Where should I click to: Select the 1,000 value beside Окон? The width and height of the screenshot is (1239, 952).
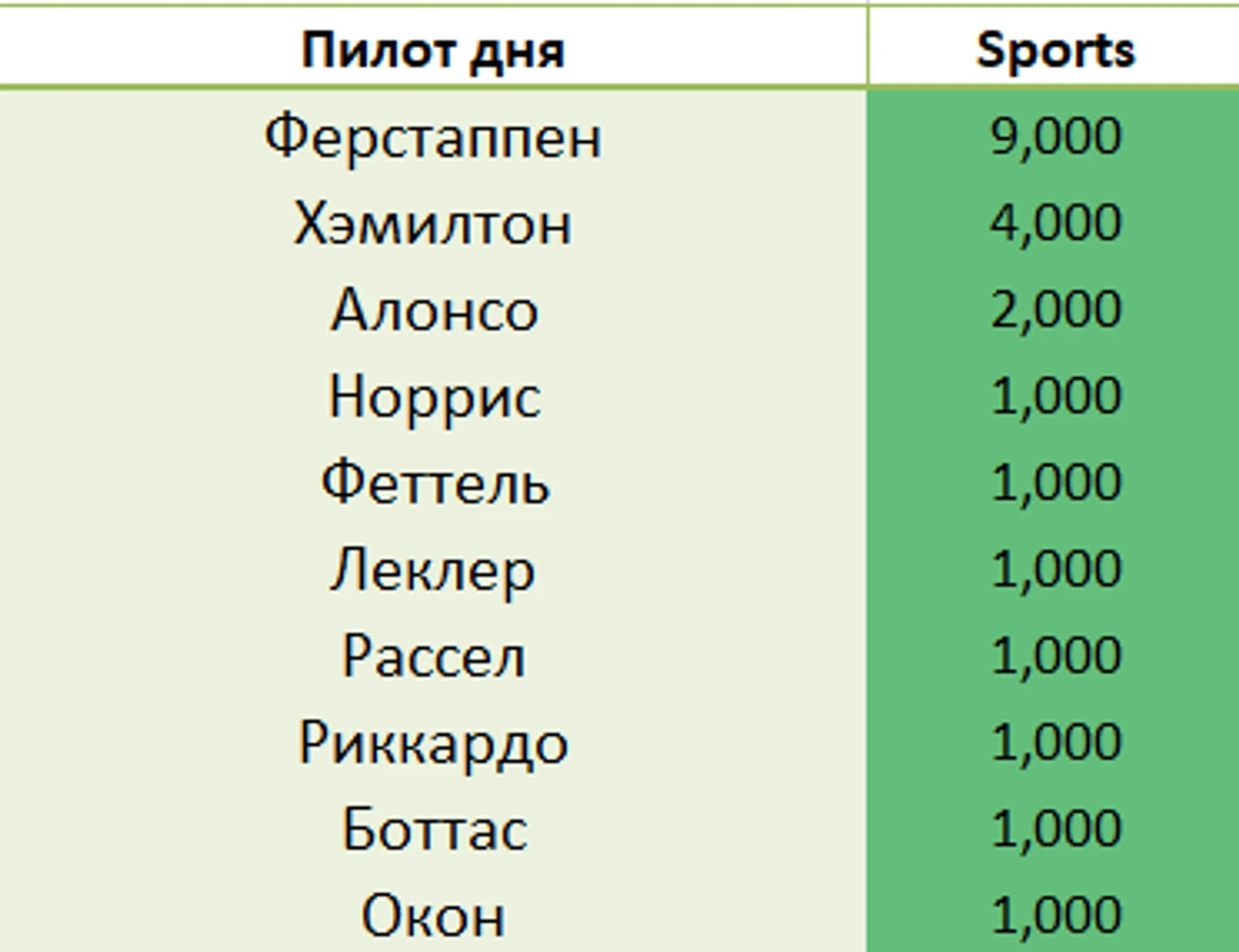(1054, 915)
